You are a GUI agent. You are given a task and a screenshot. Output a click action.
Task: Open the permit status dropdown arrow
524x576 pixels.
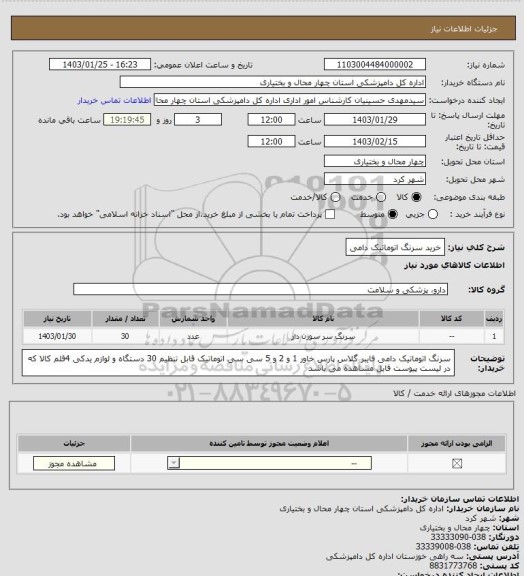point(173,463)
